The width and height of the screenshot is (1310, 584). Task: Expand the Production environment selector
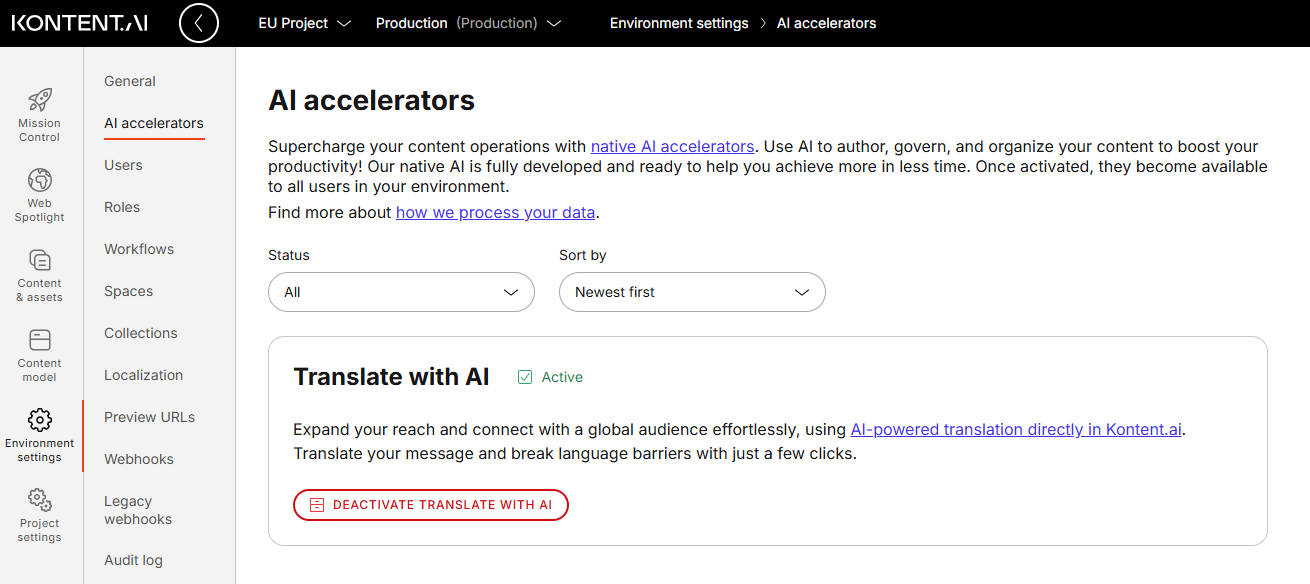[468, 22]
